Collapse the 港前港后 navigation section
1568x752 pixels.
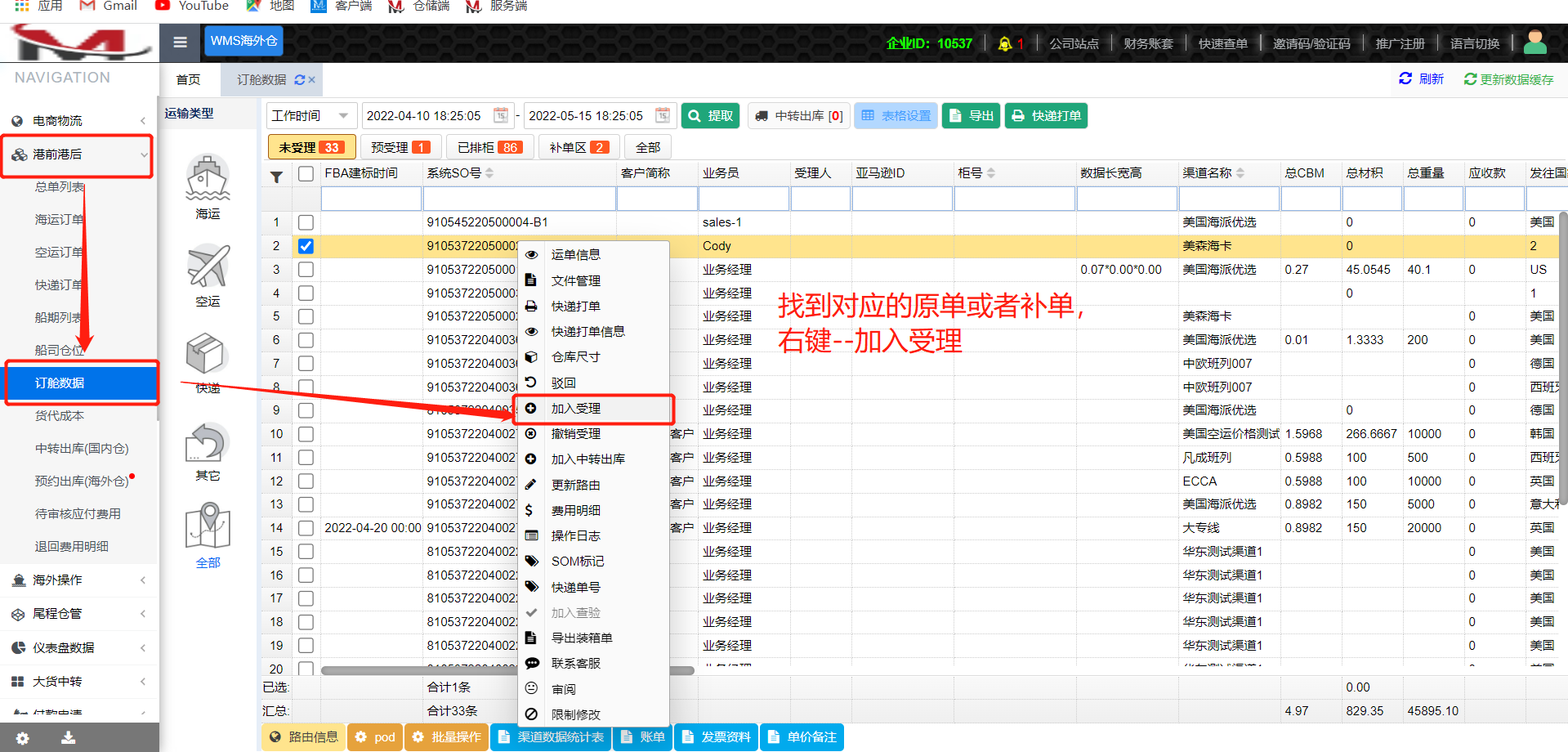(78, 154)
